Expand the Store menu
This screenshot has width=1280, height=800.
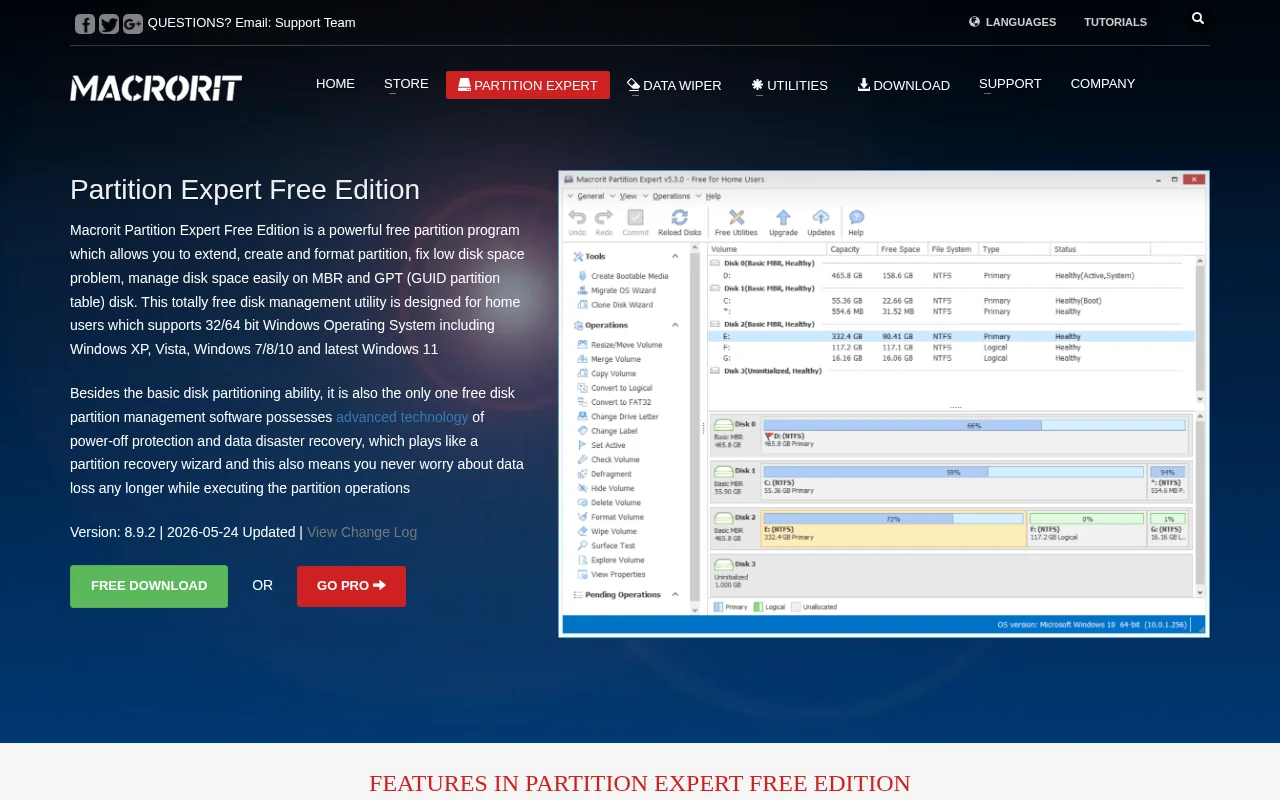pyautogui.click(x=406, y=84)
